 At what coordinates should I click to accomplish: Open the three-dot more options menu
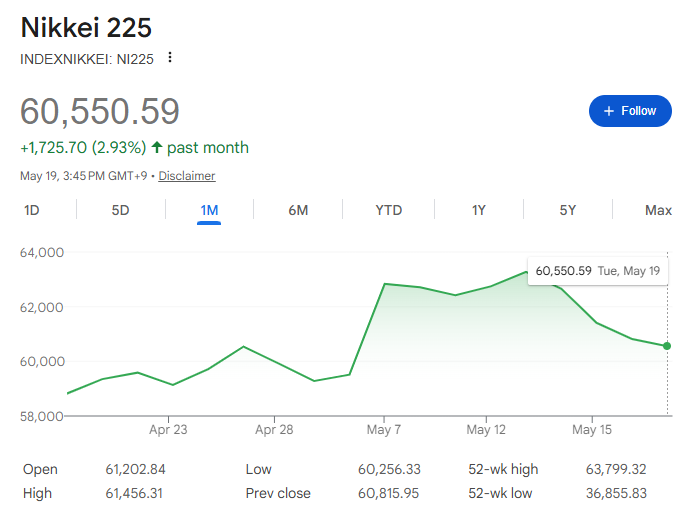(170, 57)
